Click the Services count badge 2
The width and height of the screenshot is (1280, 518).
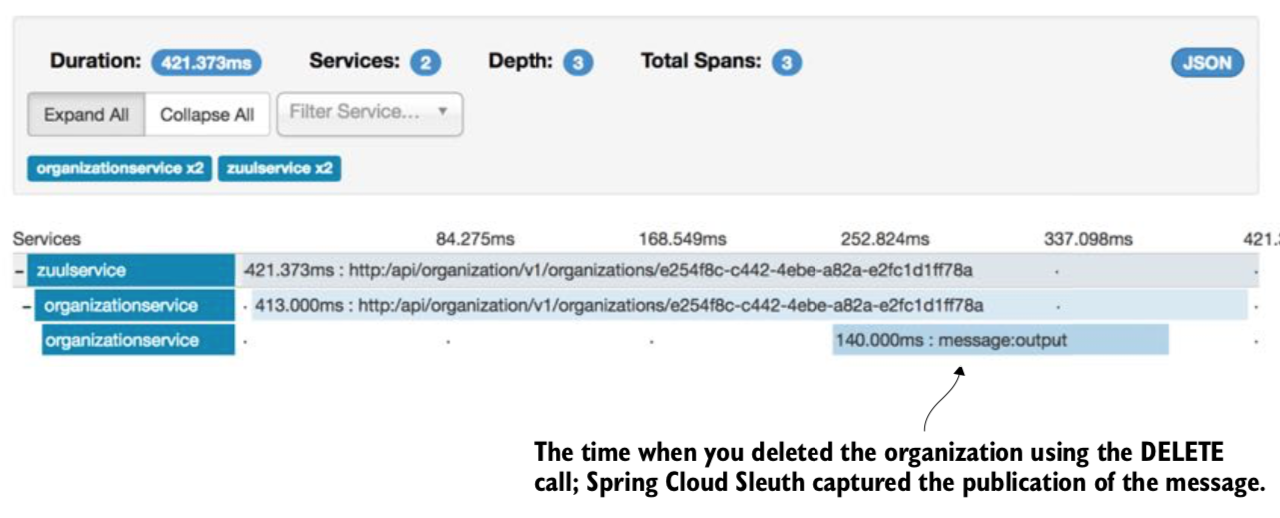pyautogui.click(x=425, y=63)
